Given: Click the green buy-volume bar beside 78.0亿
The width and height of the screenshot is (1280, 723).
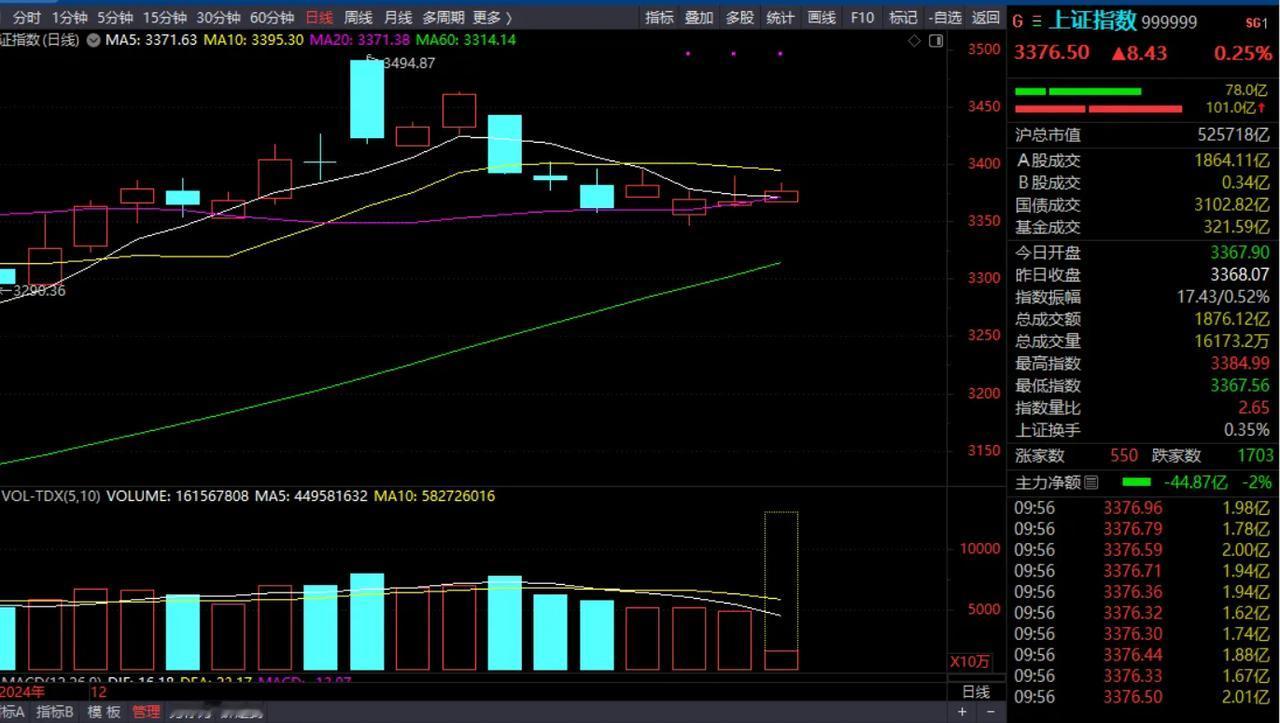Looking at the screenshot, I should (x=1078, y=91).
